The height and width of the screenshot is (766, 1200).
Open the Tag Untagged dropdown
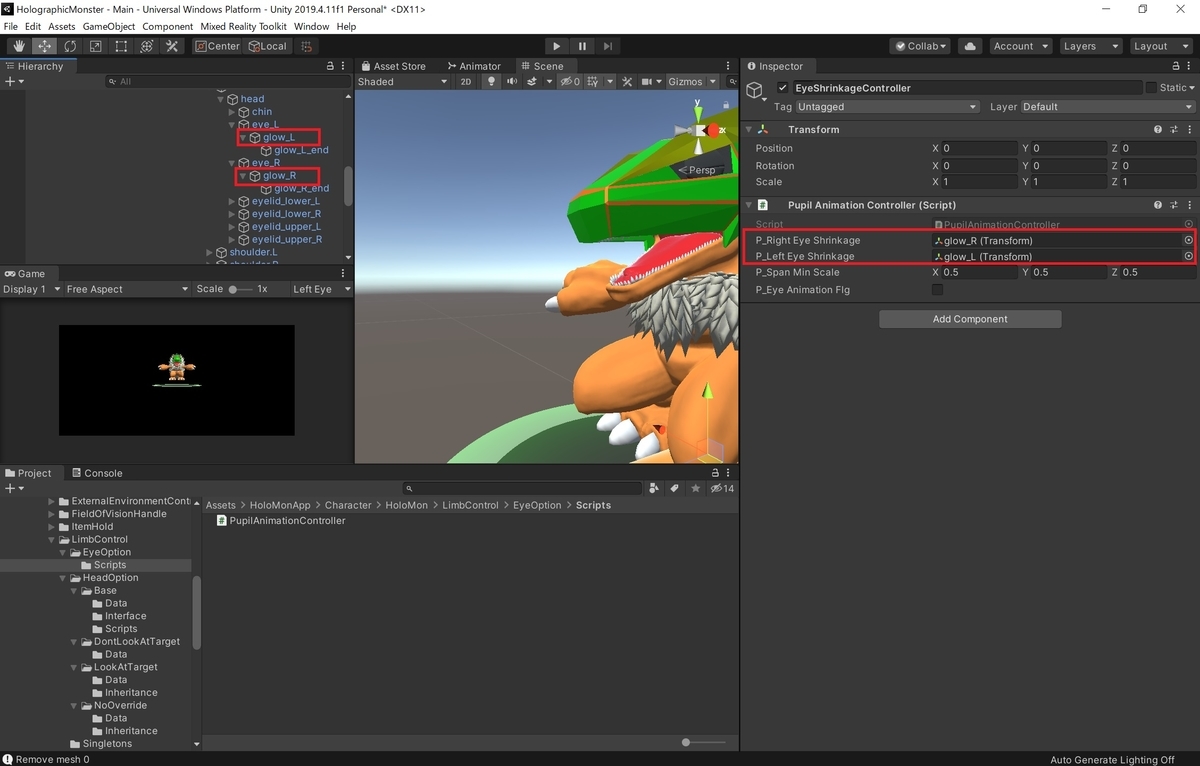(x=887, y=107)
